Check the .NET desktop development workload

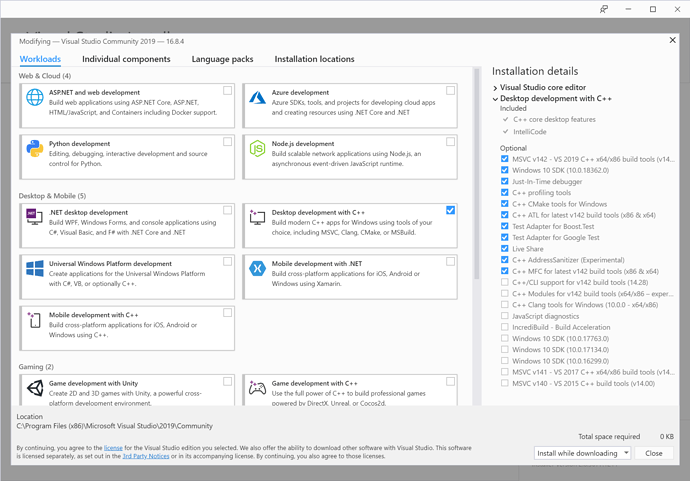[x=228, y=210]
